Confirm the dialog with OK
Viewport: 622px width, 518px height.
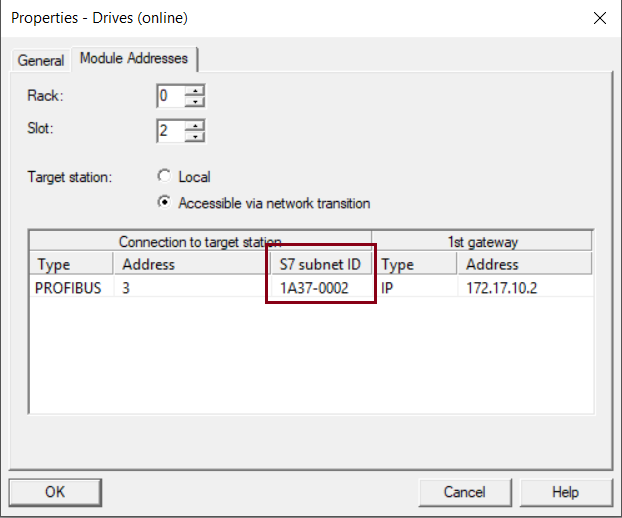click(x=55, y=492)
